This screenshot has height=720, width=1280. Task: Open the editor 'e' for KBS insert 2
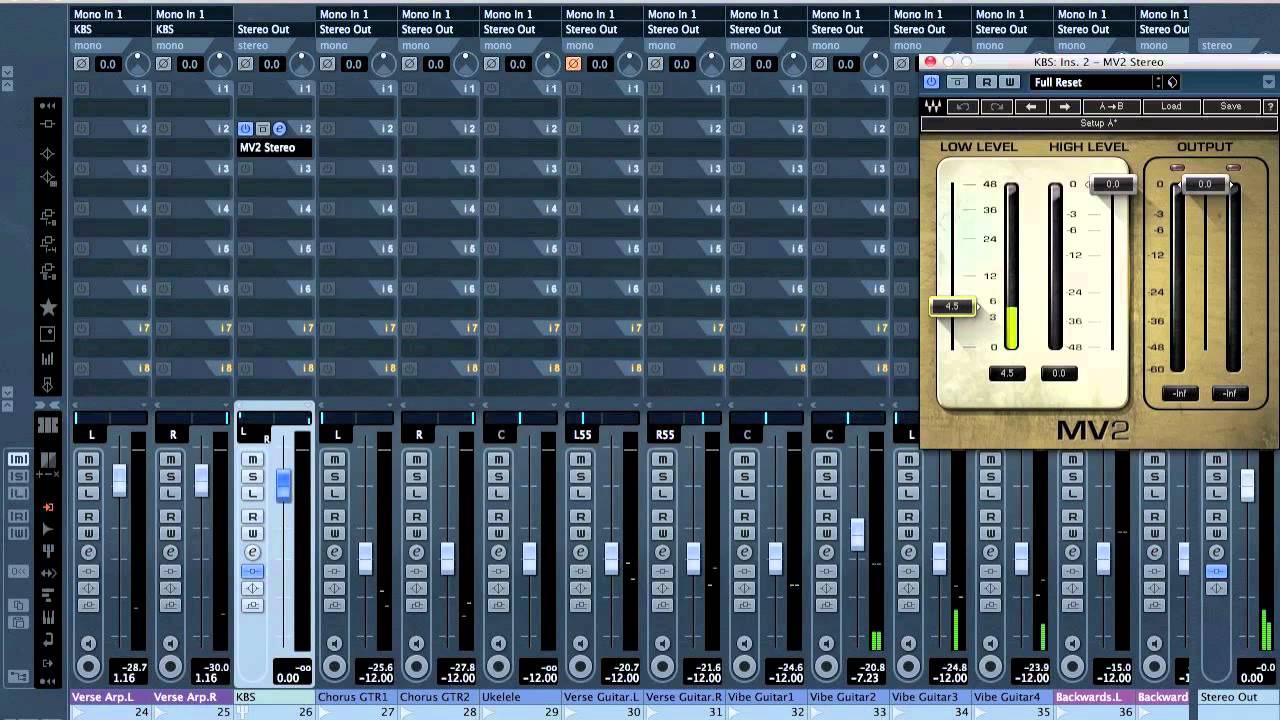tap(279, 129)
